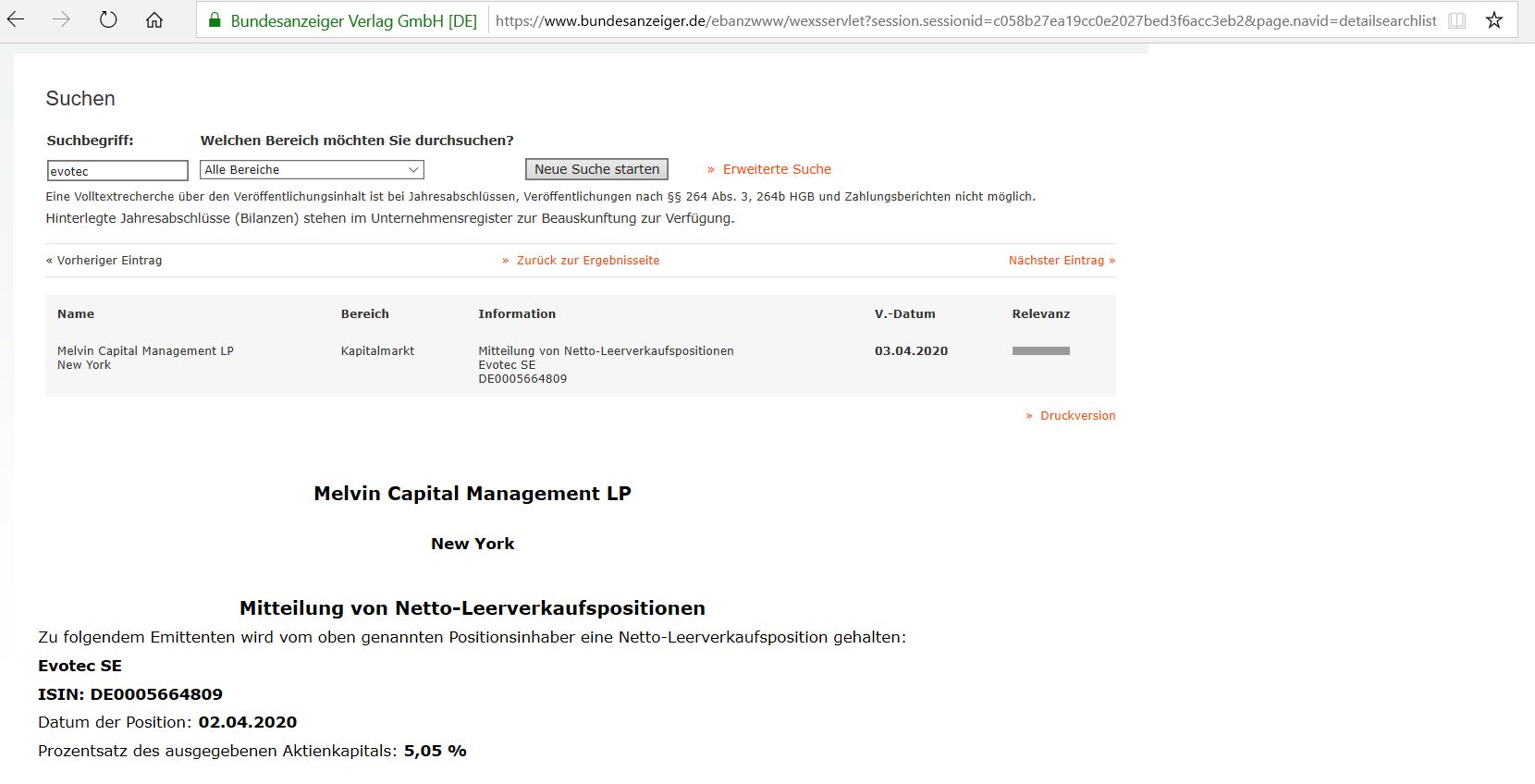Click the green padlock security icon

click(x=215, y=20)
